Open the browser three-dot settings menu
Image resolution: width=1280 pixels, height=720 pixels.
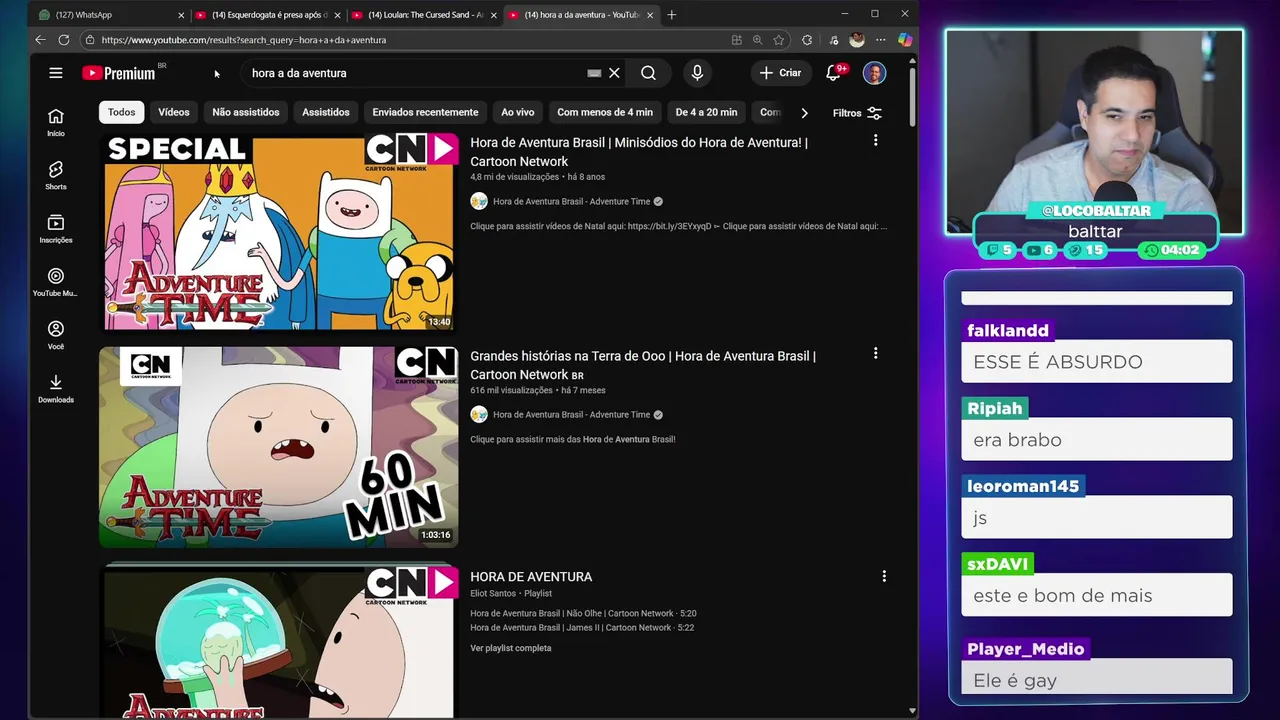point(880,40)
